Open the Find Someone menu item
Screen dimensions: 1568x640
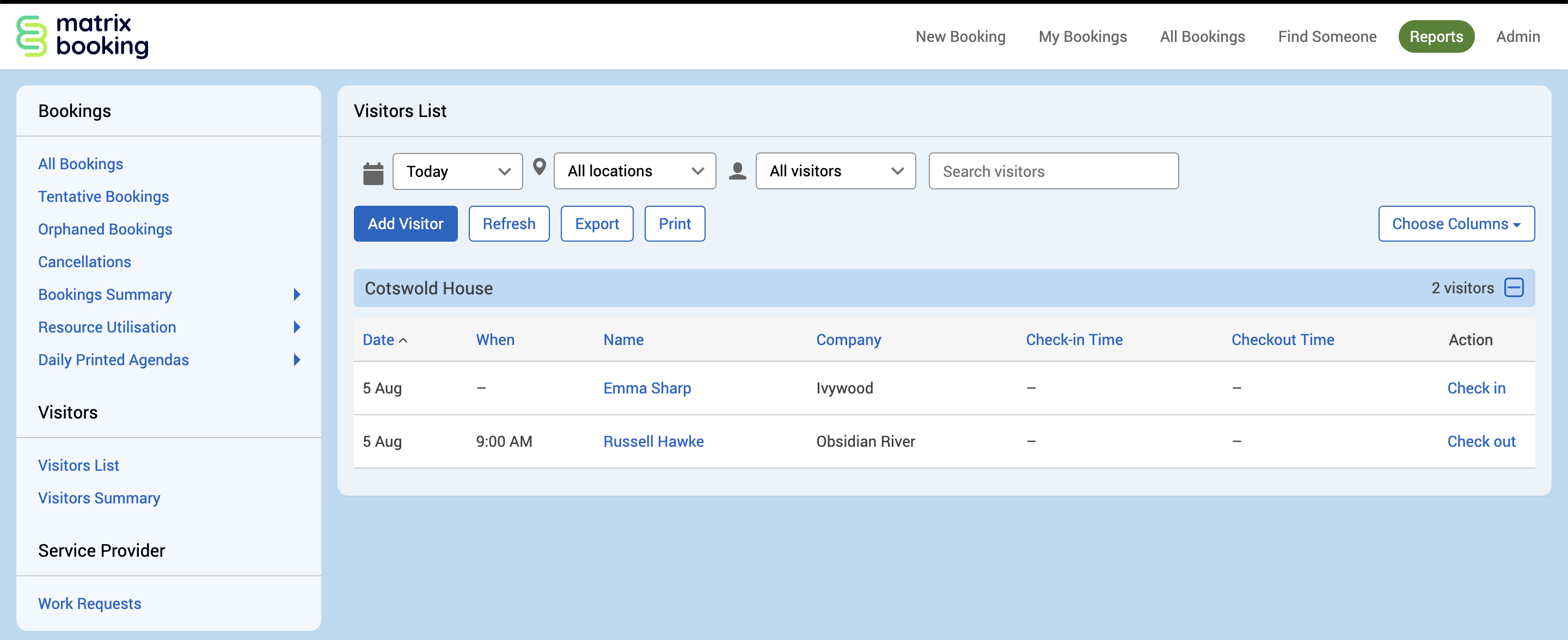[x=1326, y=36]
